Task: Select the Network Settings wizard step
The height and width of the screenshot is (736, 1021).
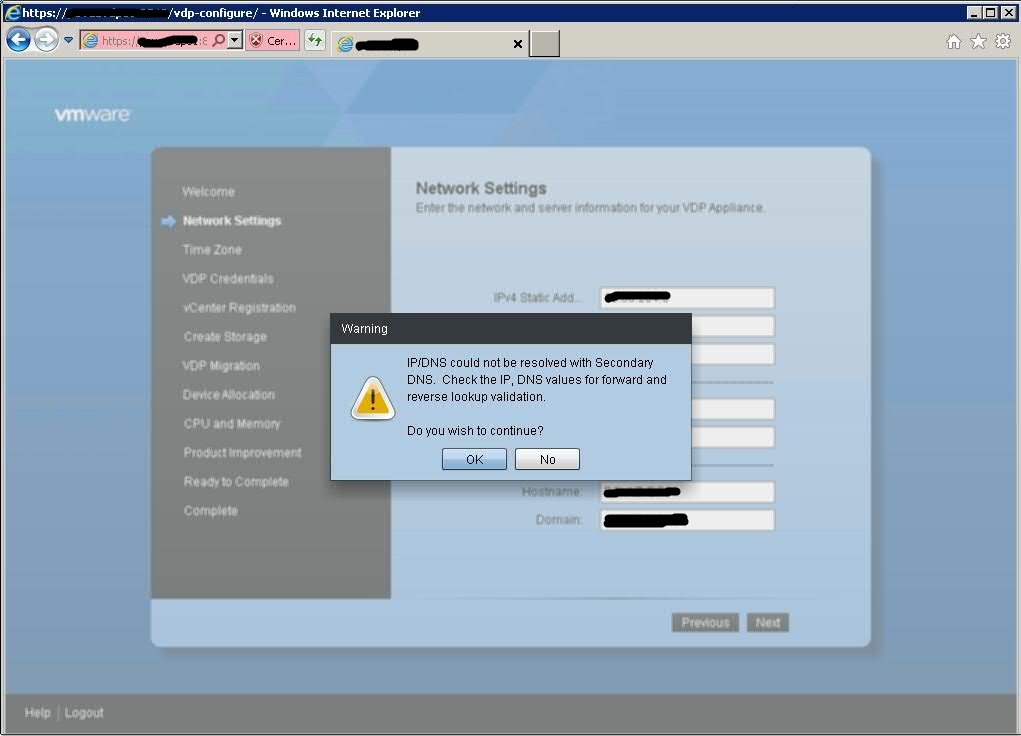Action: (232, 221)
